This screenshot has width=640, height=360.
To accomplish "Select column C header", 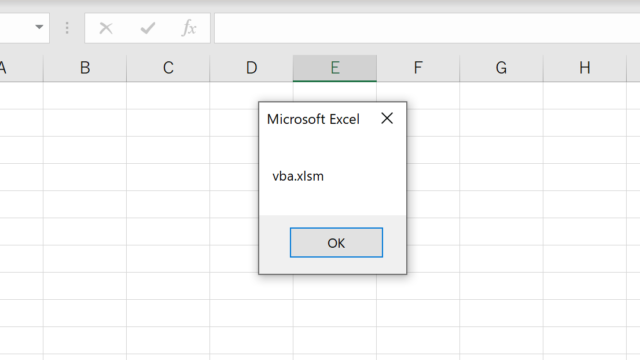I will tap(168, 68).
